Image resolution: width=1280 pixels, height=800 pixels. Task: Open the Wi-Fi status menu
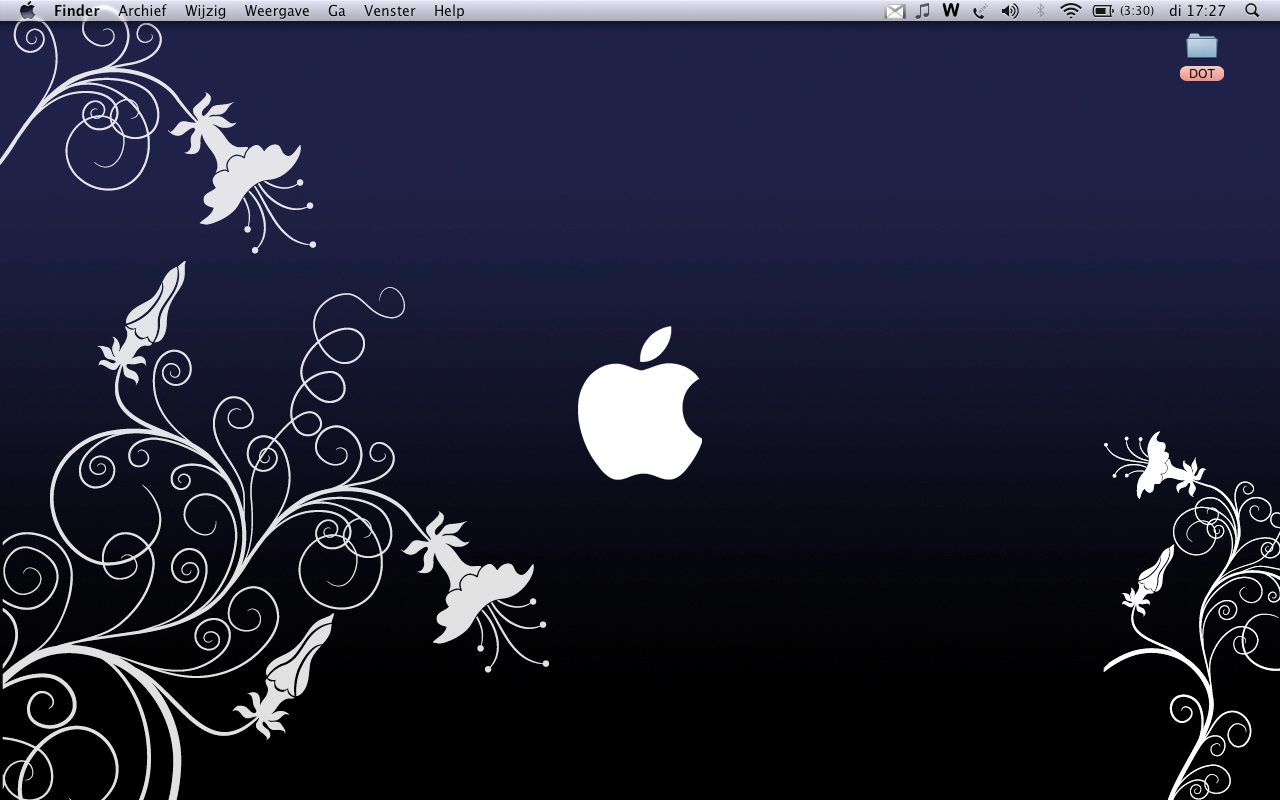[x=1071, y=10]
